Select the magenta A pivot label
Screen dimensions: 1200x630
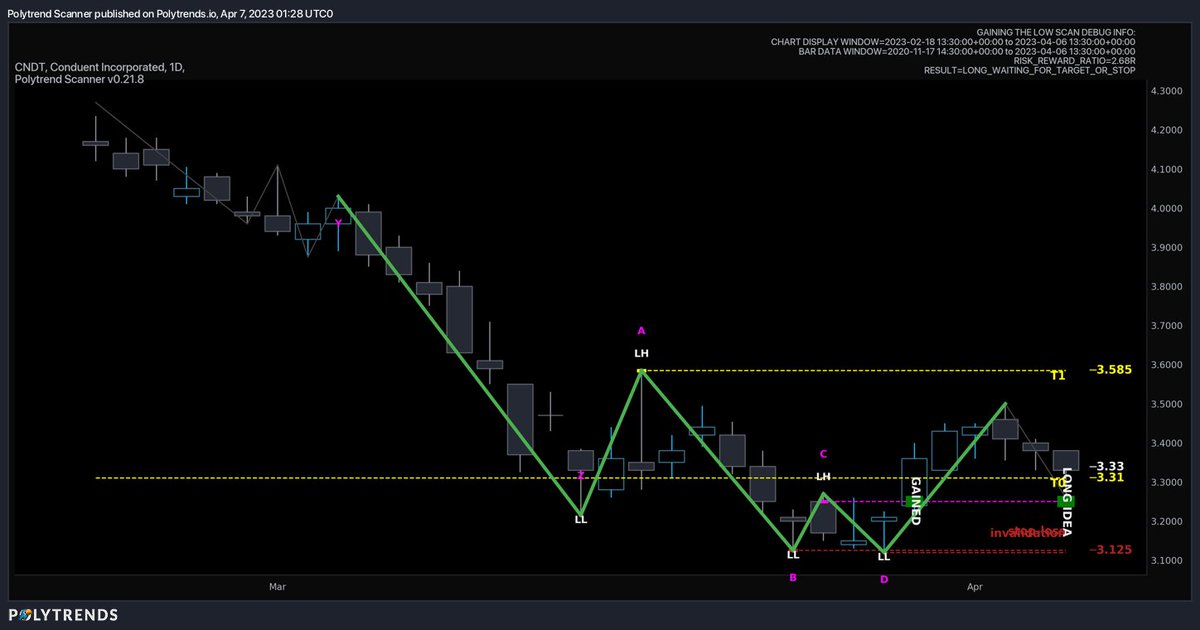642,330
